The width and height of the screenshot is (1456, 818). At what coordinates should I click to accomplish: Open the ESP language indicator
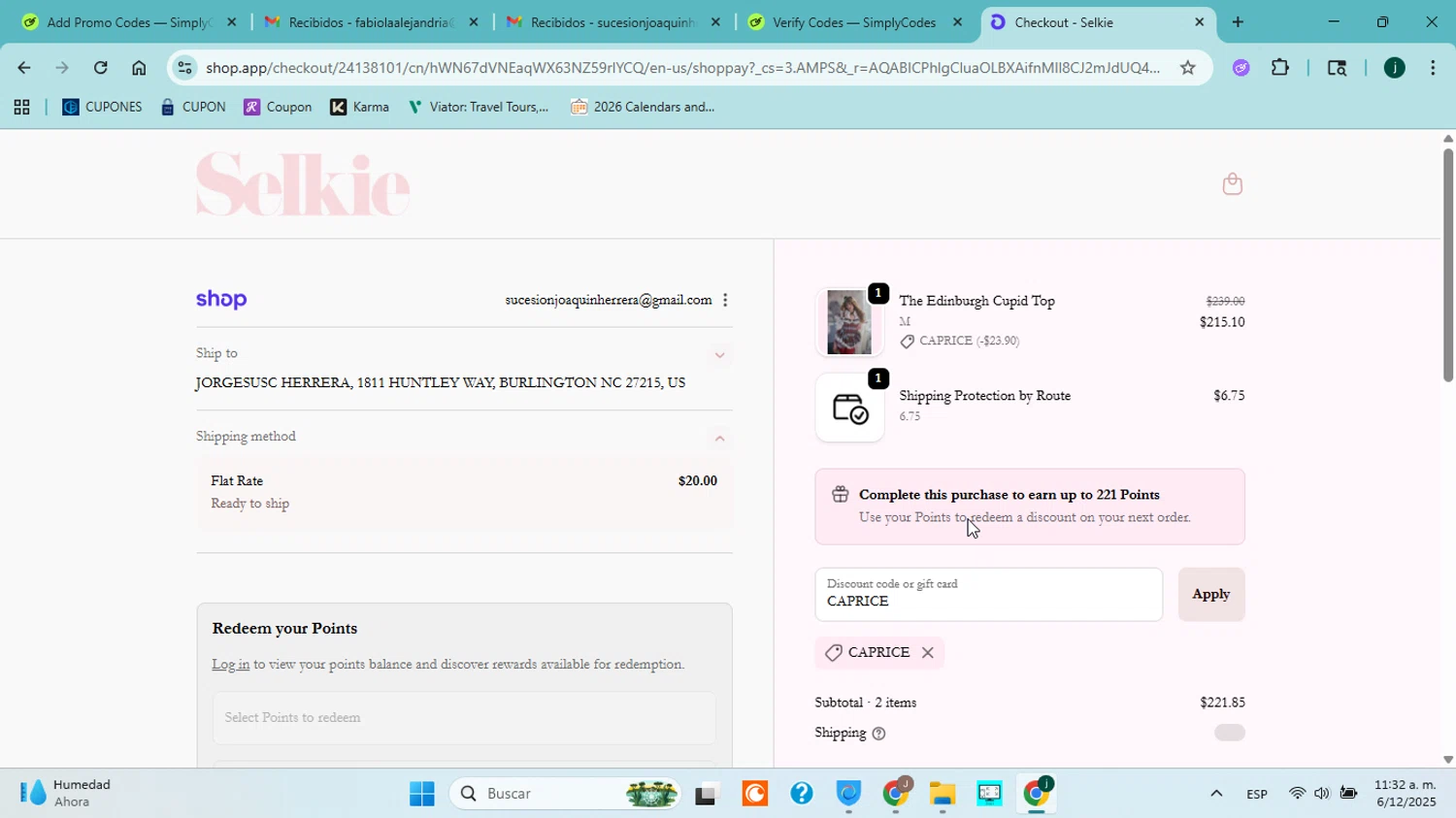pos(1257,794)
